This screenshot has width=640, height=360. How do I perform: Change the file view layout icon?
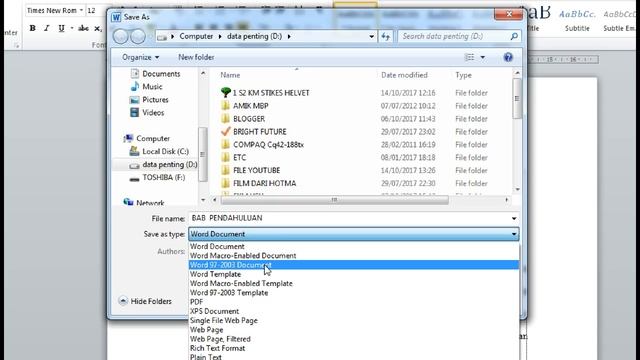(469, 57)
